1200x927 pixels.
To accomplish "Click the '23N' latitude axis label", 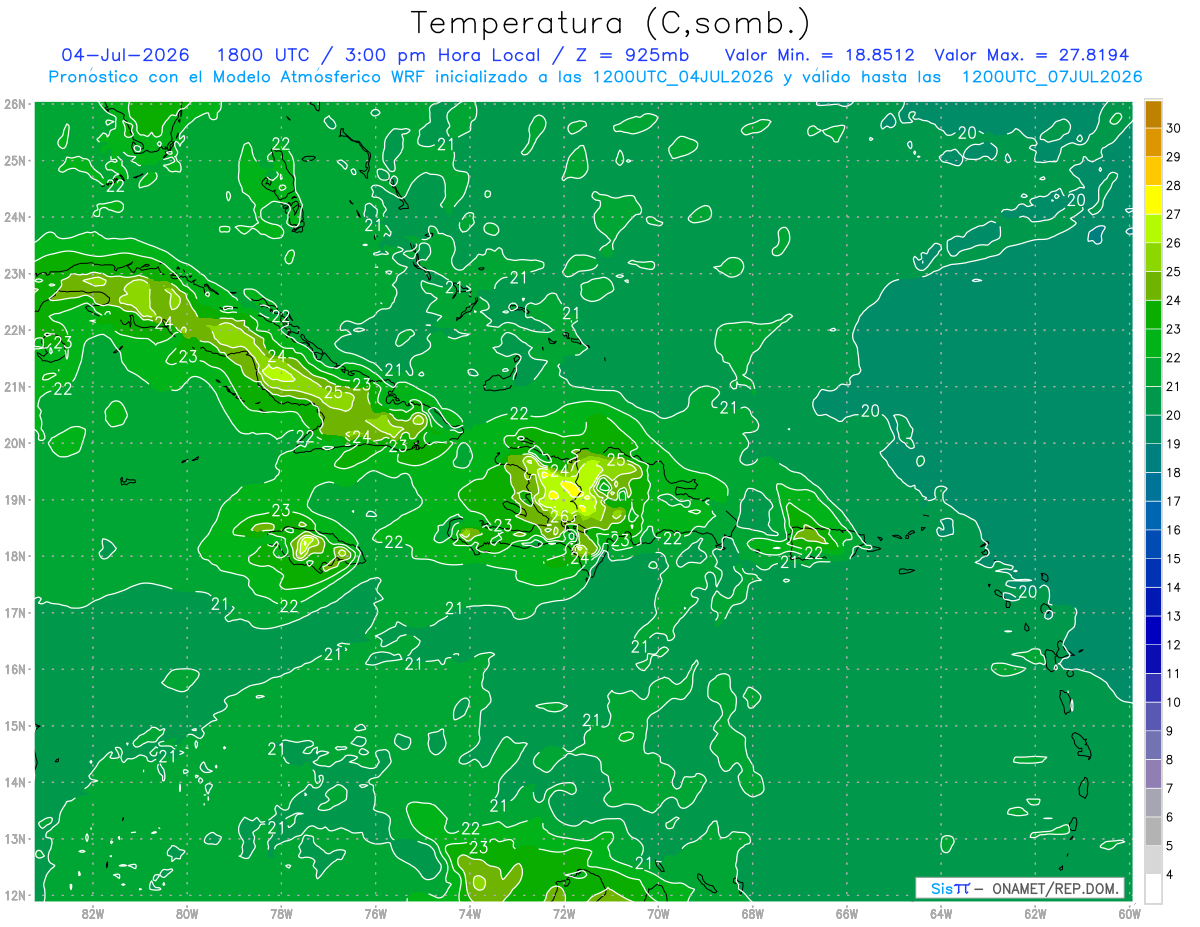I will pos(14,273).
